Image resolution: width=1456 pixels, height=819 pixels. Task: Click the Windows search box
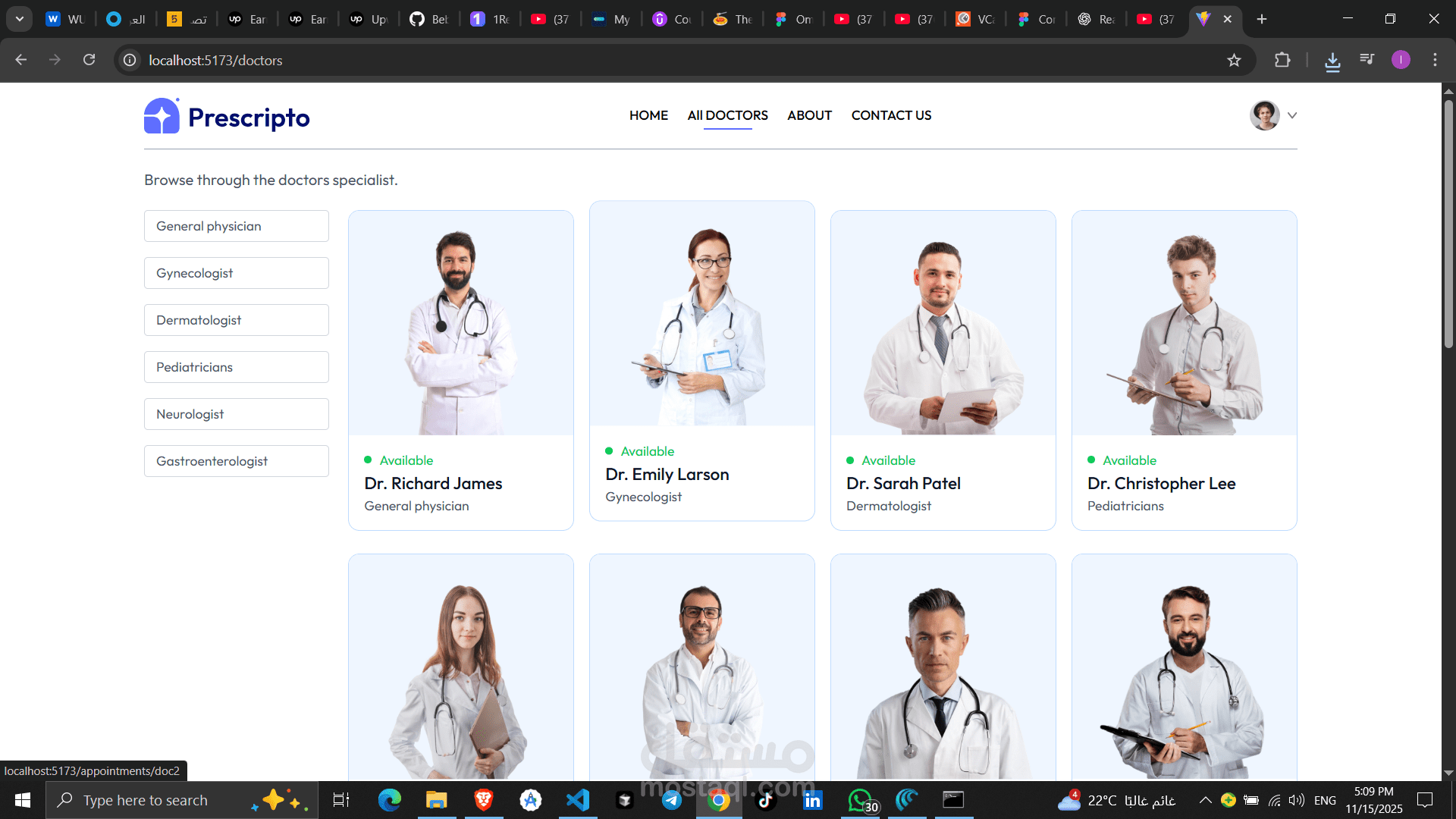(x=146, y=800)
